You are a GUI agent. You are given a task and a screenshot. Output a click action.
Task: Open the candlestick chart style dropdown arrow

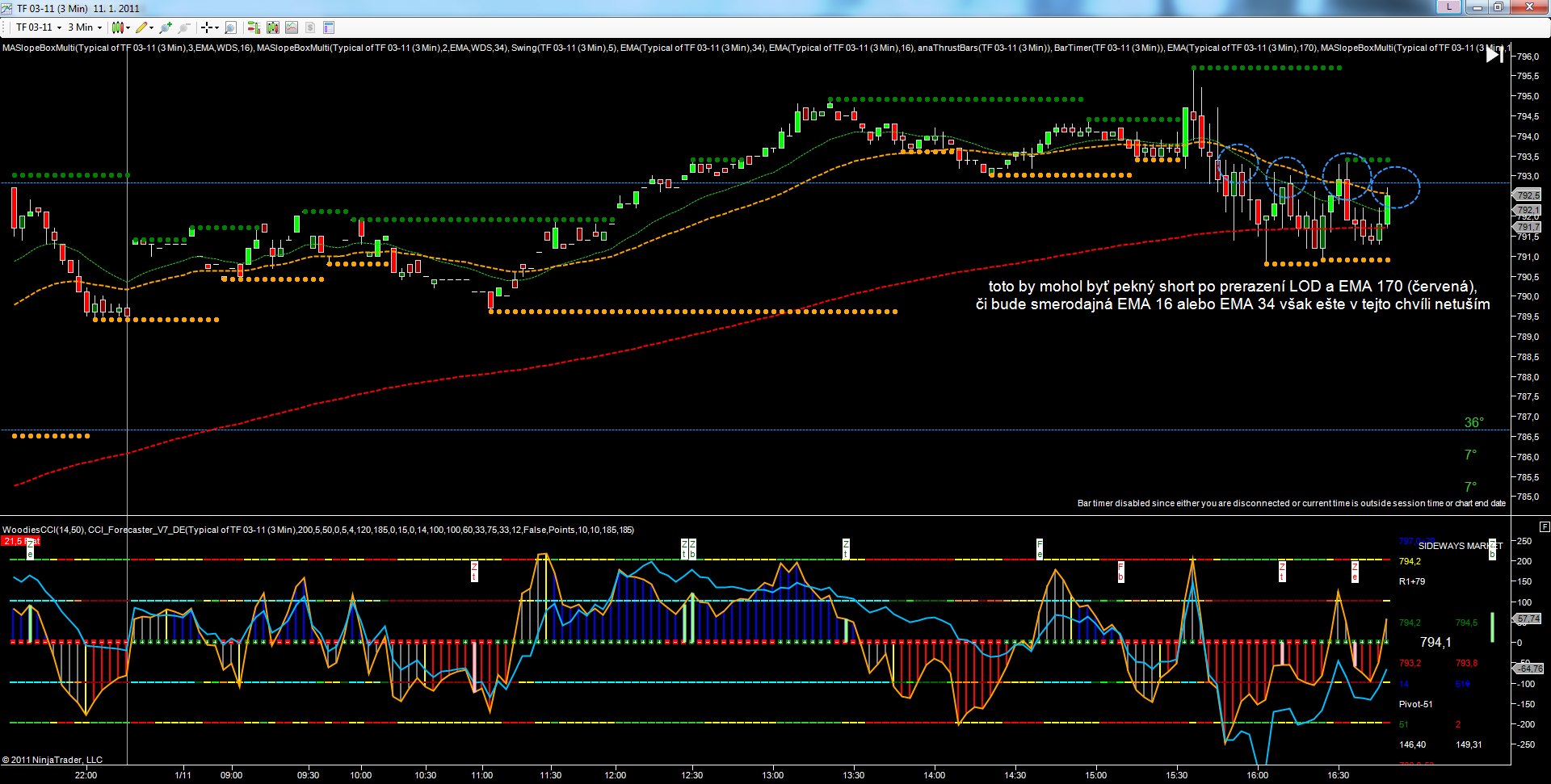128,27
